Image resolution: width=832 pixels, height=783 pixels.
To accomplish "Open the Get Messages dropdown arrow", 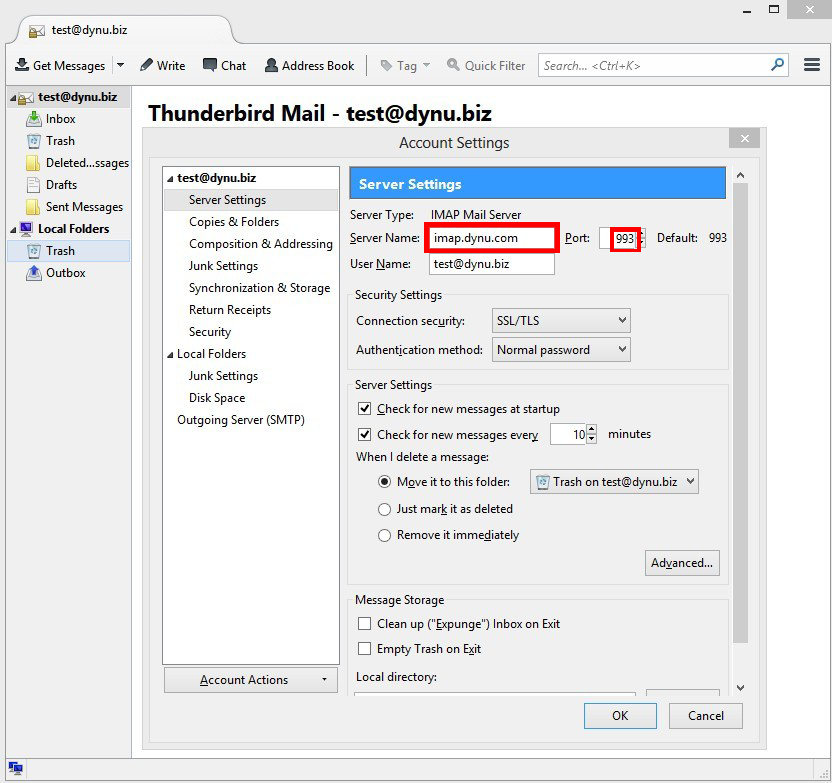I will 120,65.
